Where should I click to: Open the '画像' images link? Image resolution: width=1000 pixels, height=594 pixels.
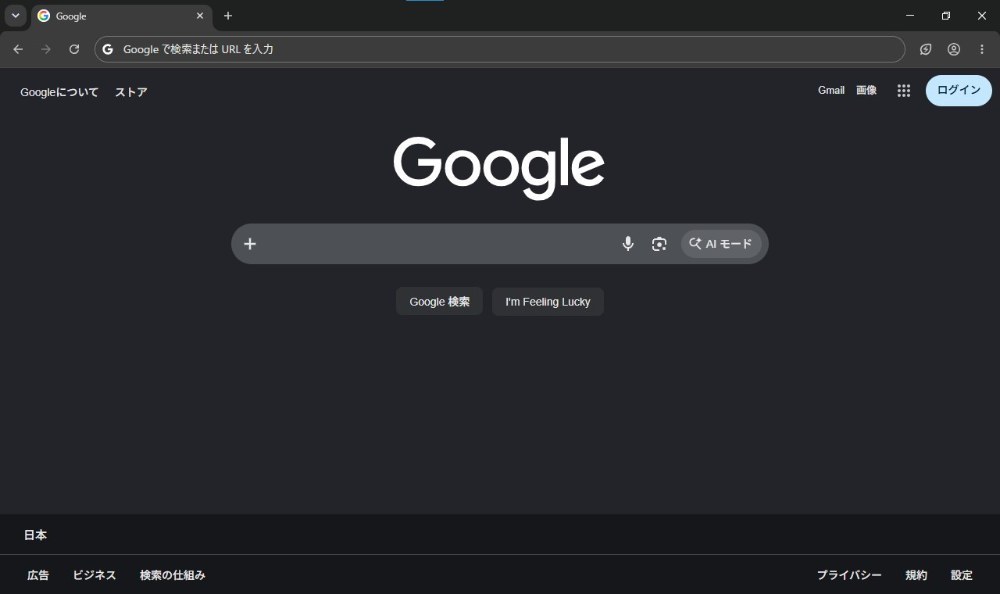tap(866, 91)
